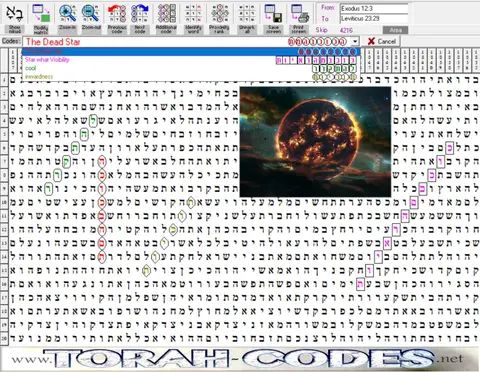
Task: Select 'The Dead Star' highlighted list entry
Action: [x=191, y=52]
